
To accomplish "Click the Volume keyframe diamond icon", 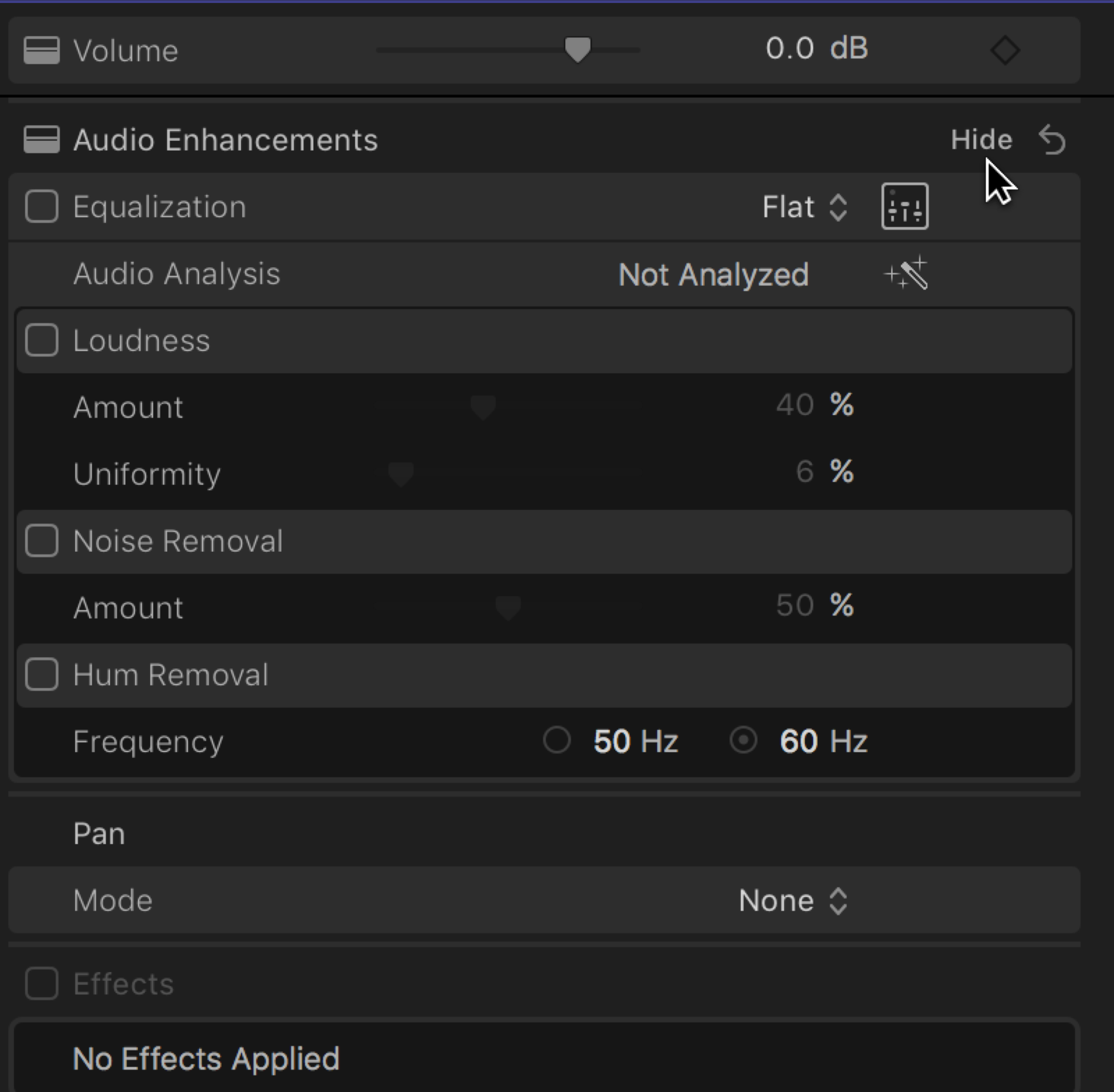I will click(x=1004, y=50).
